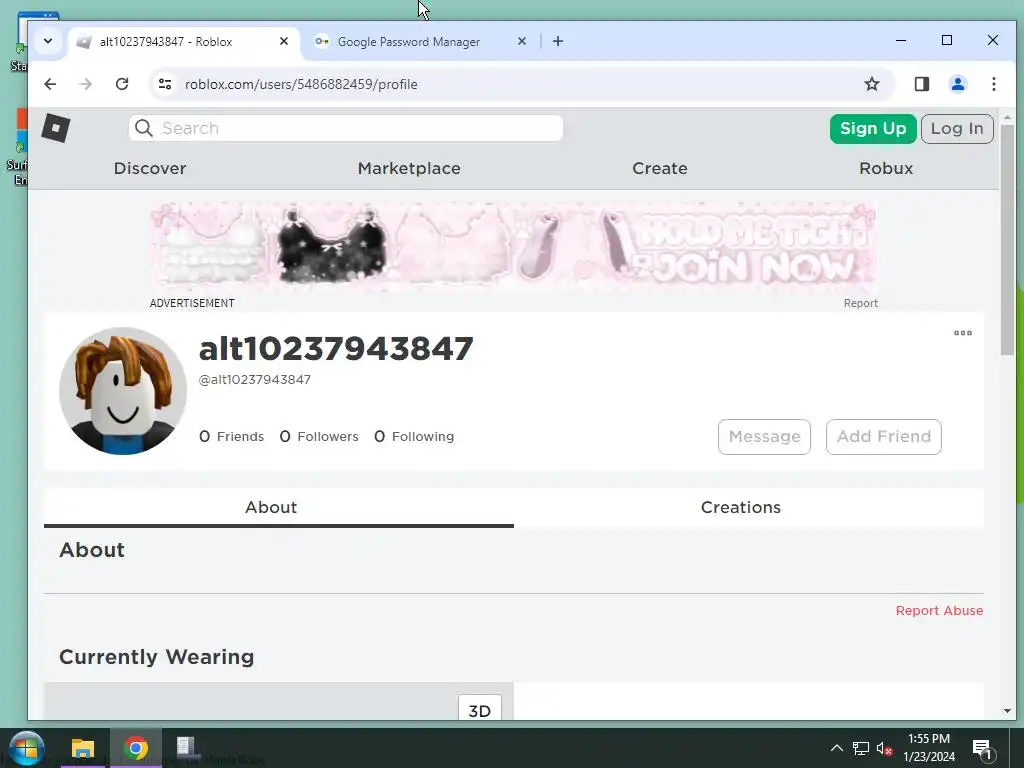
Task: Click the scrollbar down arrow
Action: pyautogui.click(x=1007, y=711)
